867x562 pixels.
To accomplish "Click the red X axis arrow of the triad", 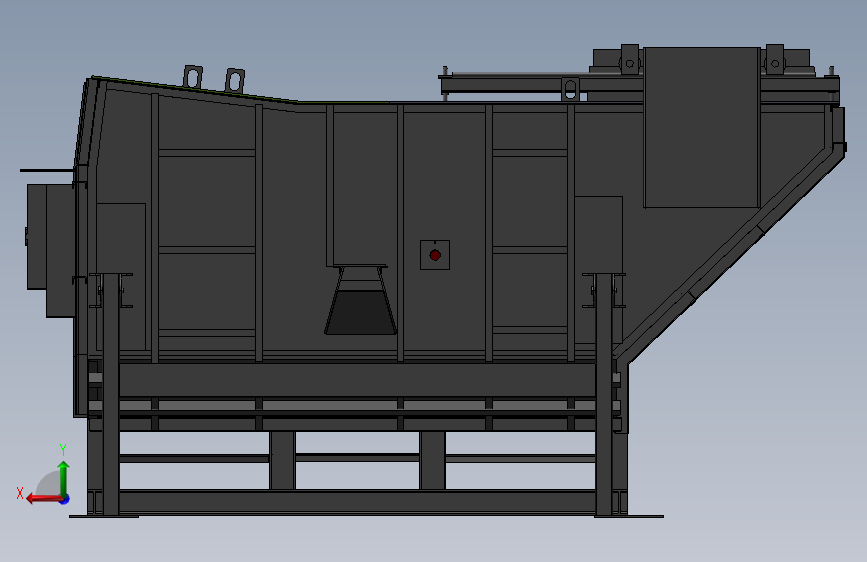I will pos(43,499).
